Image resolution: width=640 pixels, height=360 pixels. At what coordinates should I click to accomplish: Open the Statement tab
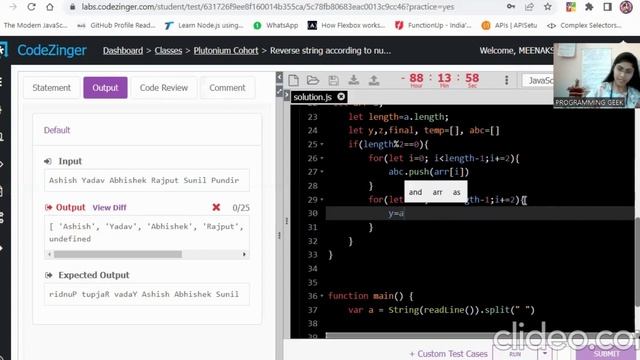point(51,88)
